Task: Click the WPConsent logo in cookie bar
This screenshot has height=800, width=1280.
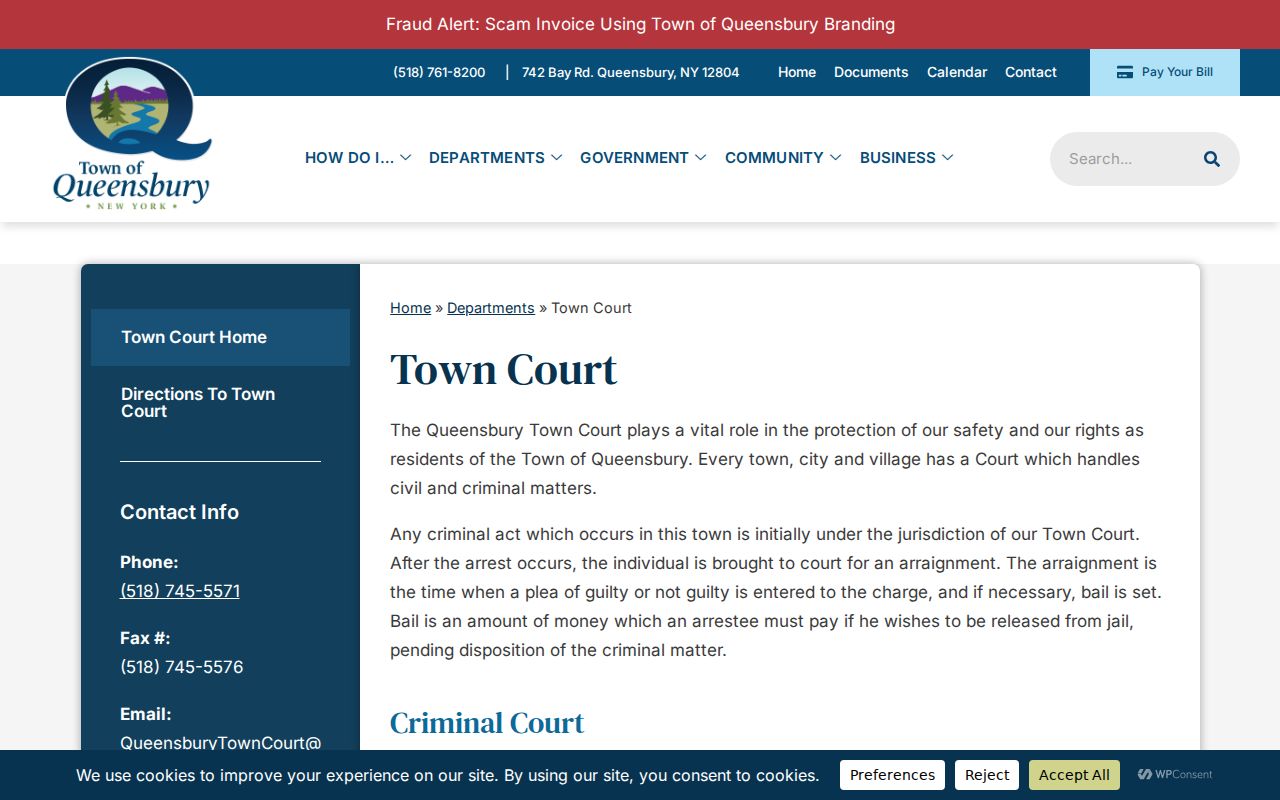Action: pos(1175,775)
